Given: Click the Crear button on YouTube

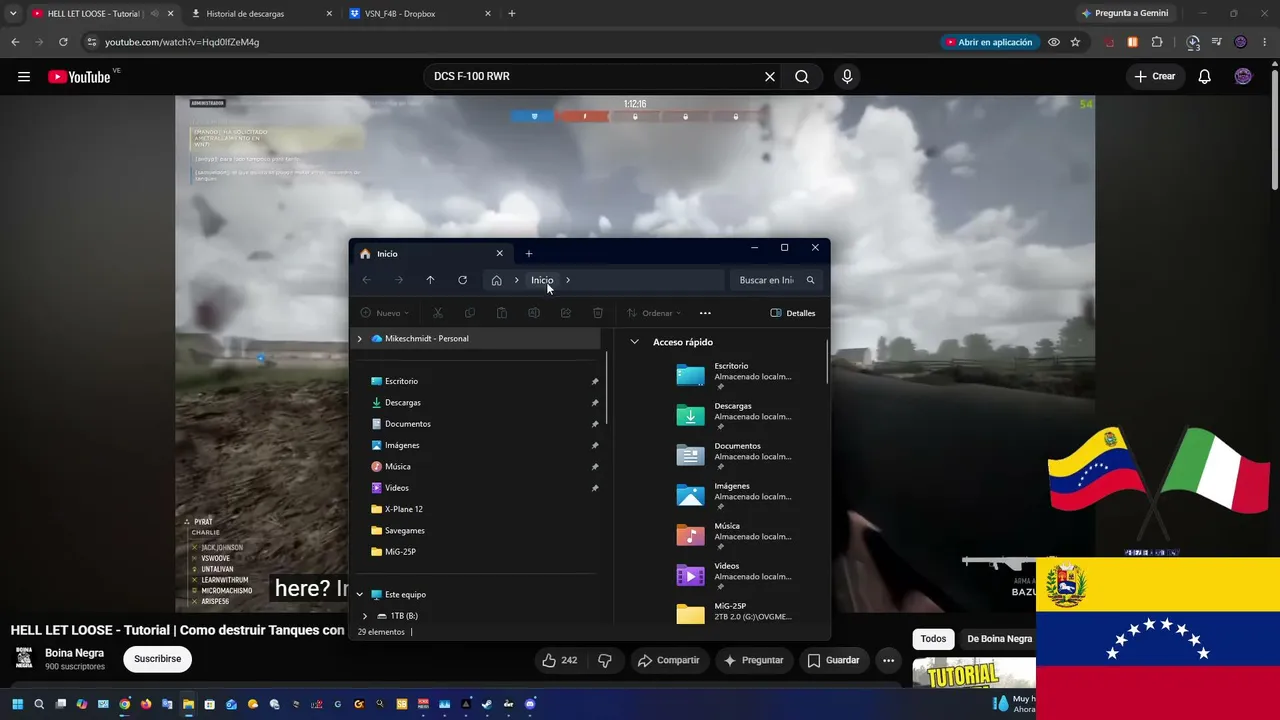Looking at the screenshot, I should pyautogui.click(x=1155, y=77).
